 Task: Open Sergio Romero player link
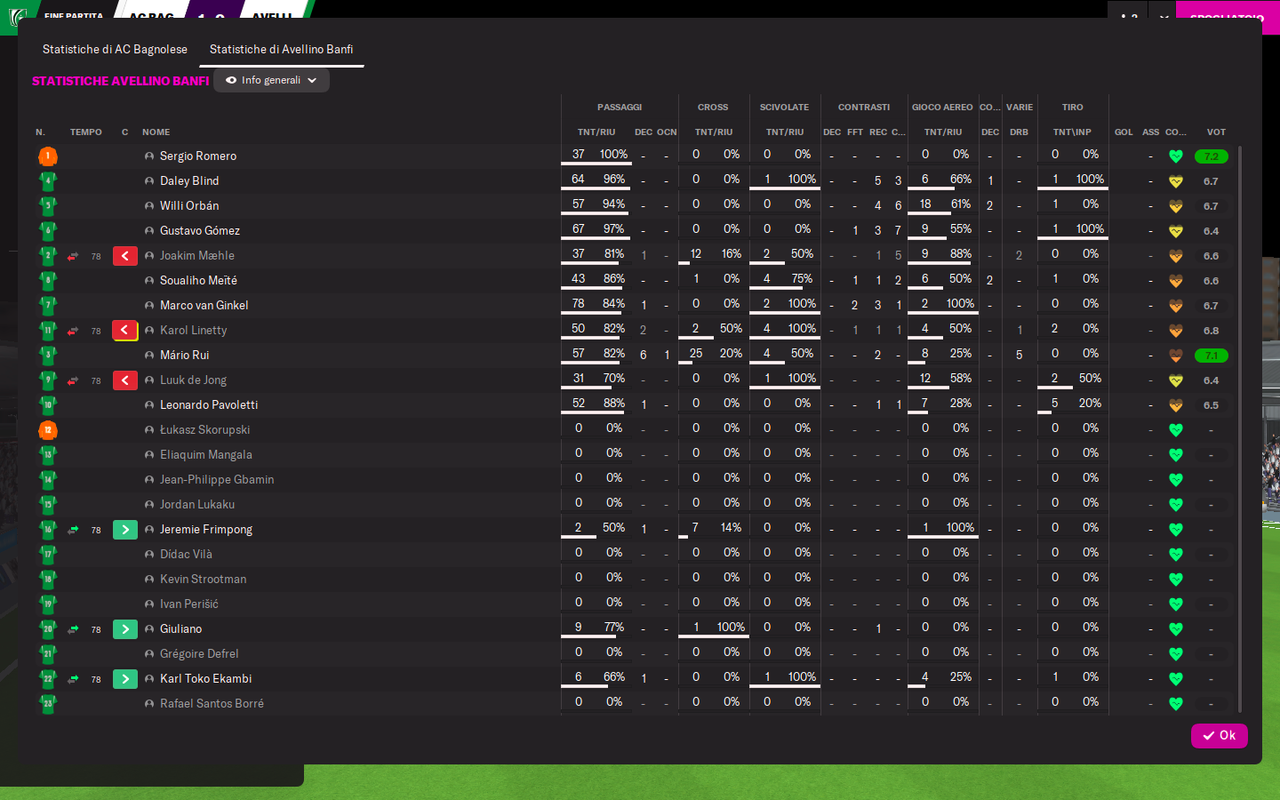point(198,156)
